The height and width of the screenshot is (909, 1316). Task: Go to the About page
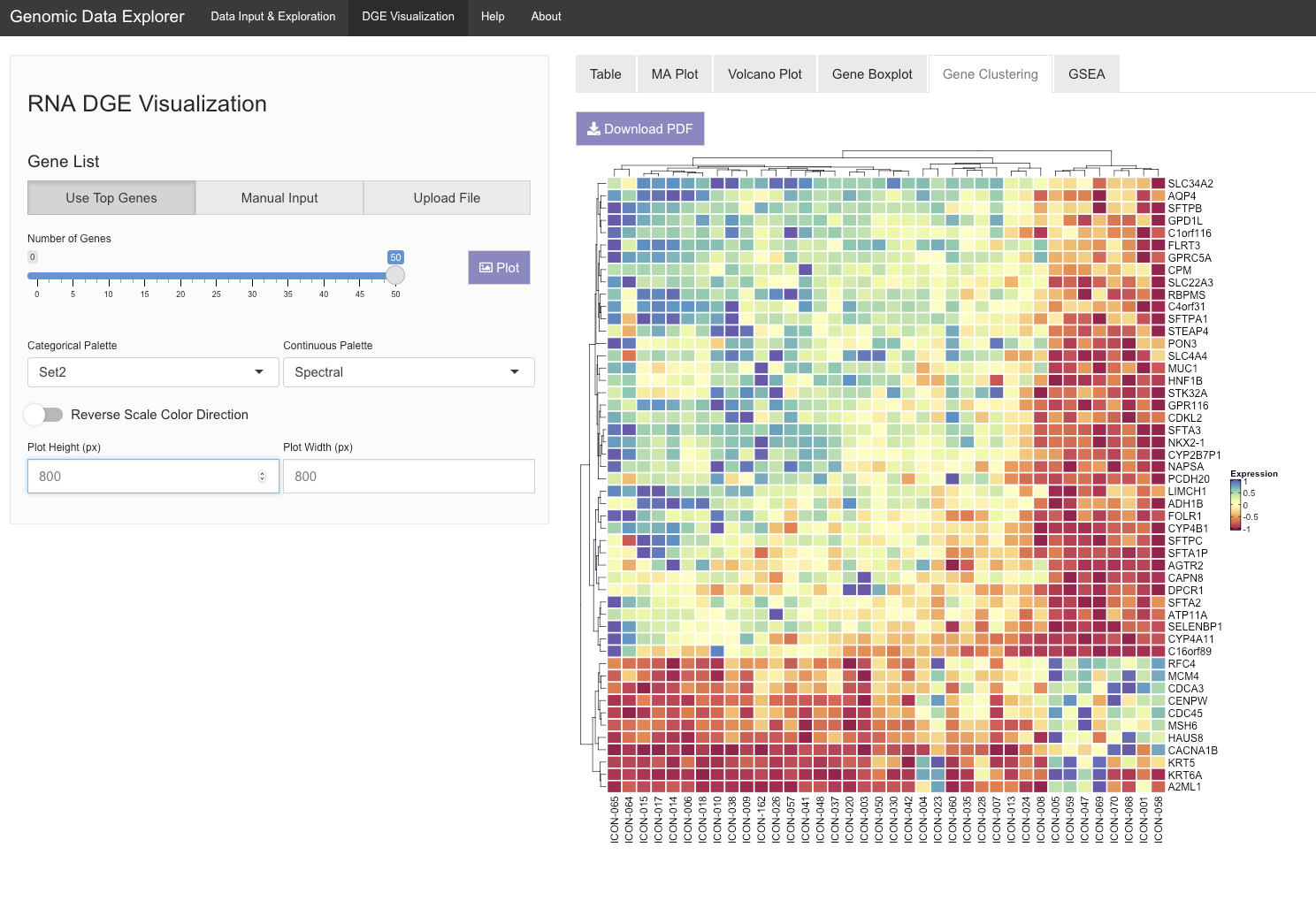click(x=546, y=17)
